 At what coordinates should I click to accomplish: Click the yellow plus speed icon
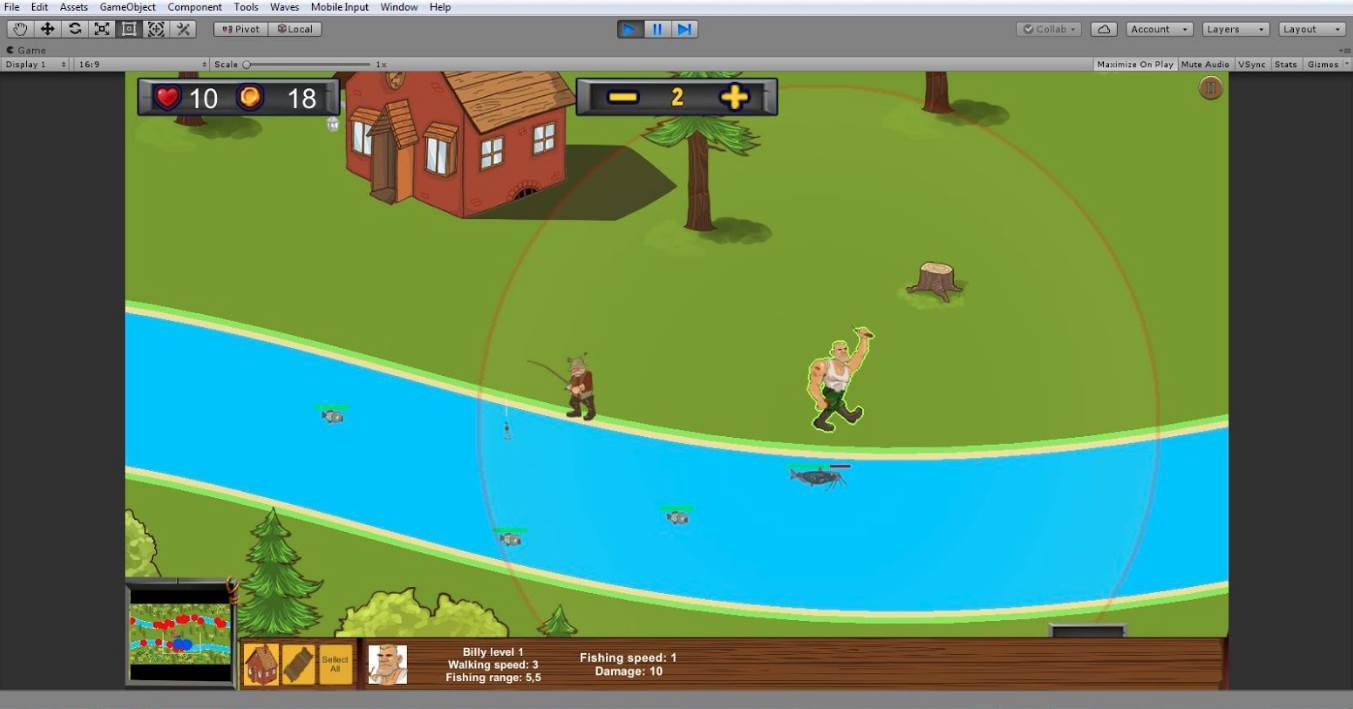[x=734, y=97]
